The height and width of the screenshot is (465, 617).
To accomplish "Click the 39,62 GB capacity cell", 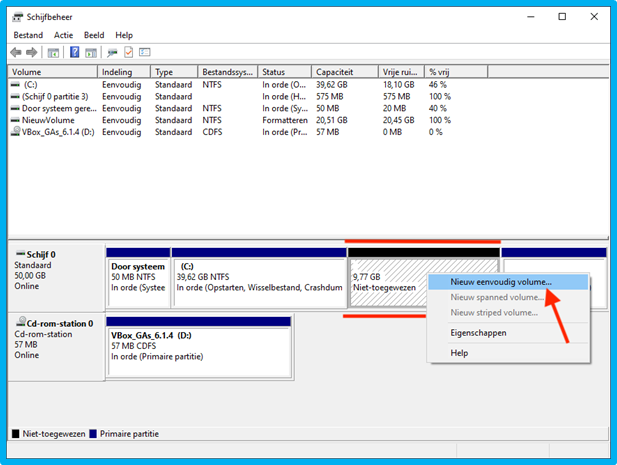I will (332, 85).
